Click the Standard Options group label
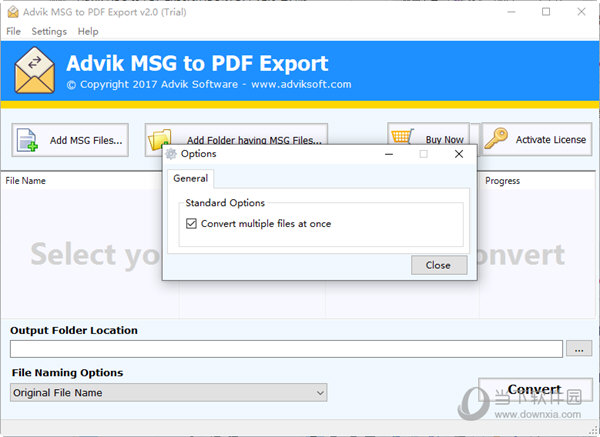Viewport: 600px width, 437px height. tap(225, 203)
